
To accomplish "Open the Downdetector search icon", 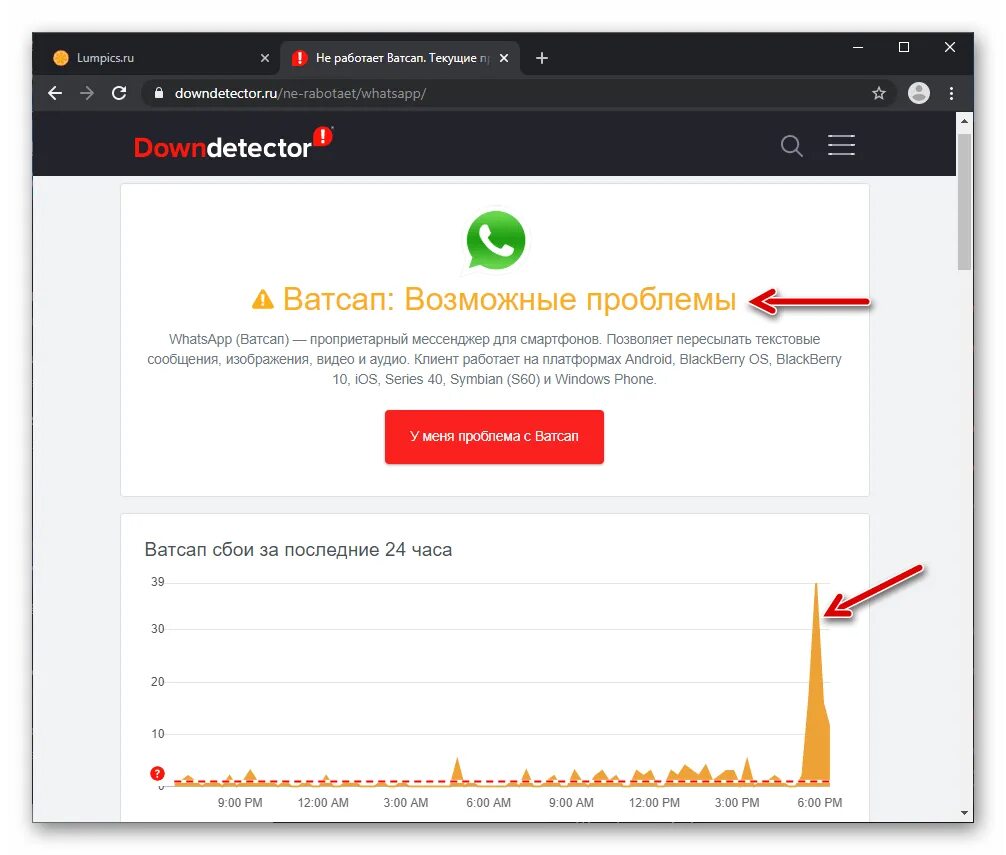I will [792, 146].
